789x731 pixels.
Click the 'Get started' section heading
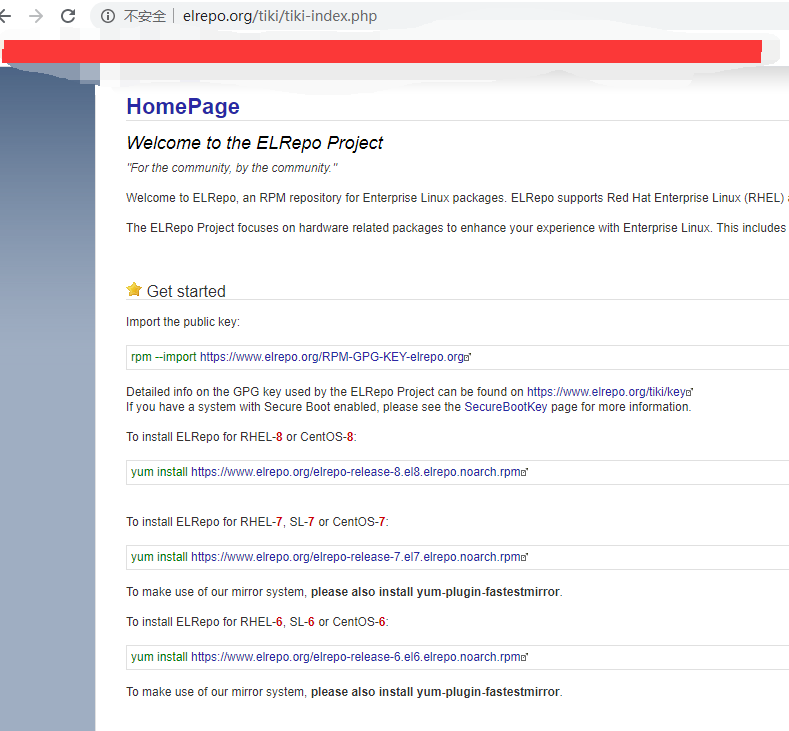click(x=186, y=291)
